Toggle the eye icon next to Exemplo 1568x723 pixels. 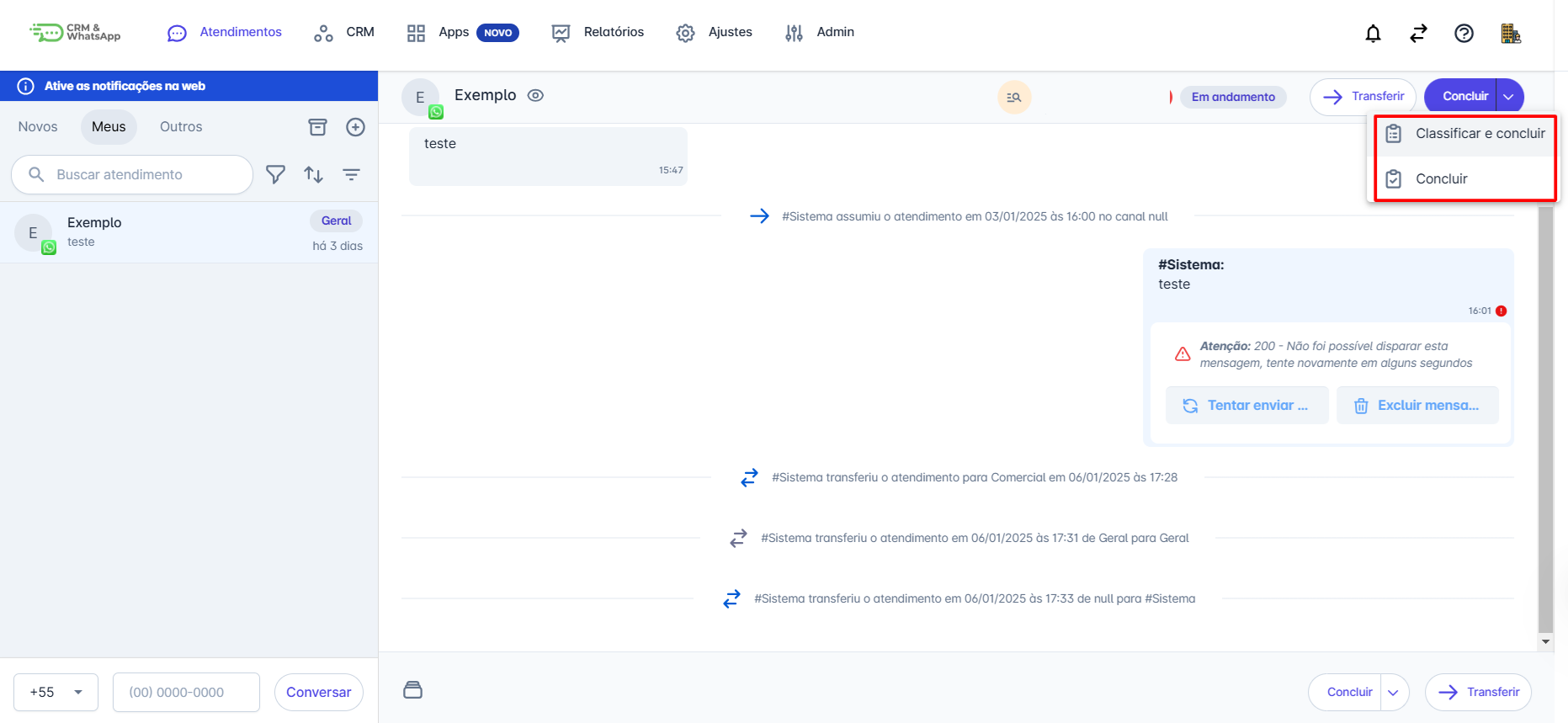(x=535, y=95)
